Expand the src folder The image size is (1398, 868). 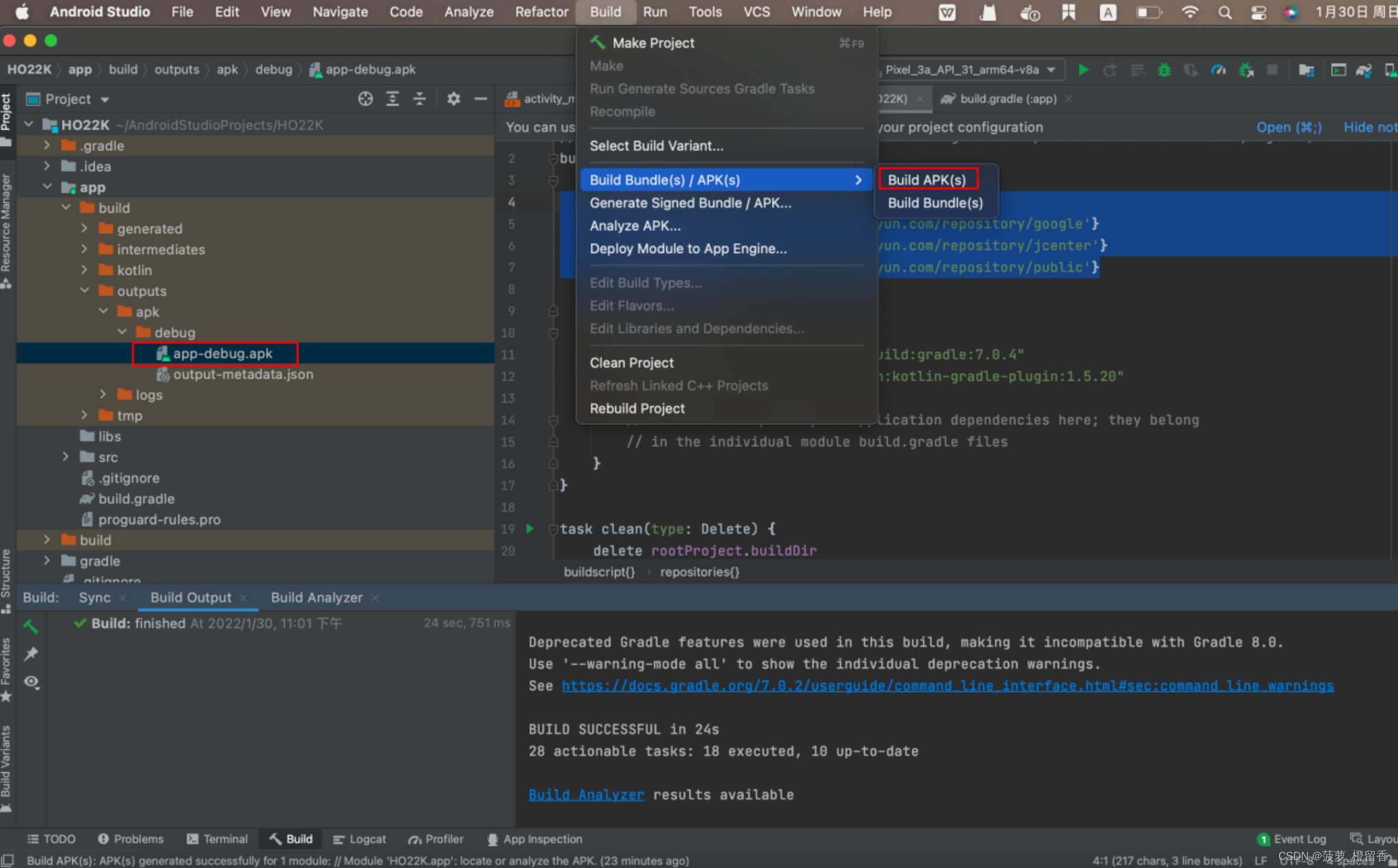66,457
